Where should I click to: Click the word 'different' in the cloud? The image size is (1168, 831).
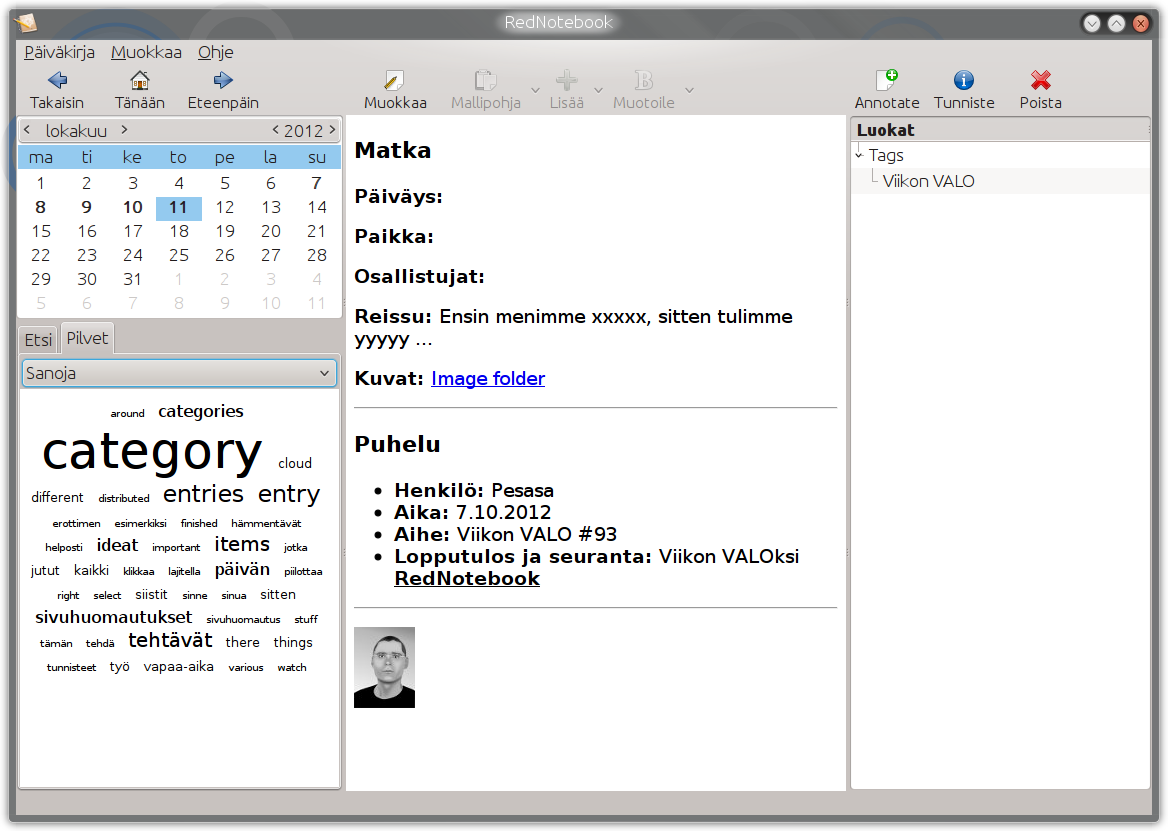click(57, 497)
